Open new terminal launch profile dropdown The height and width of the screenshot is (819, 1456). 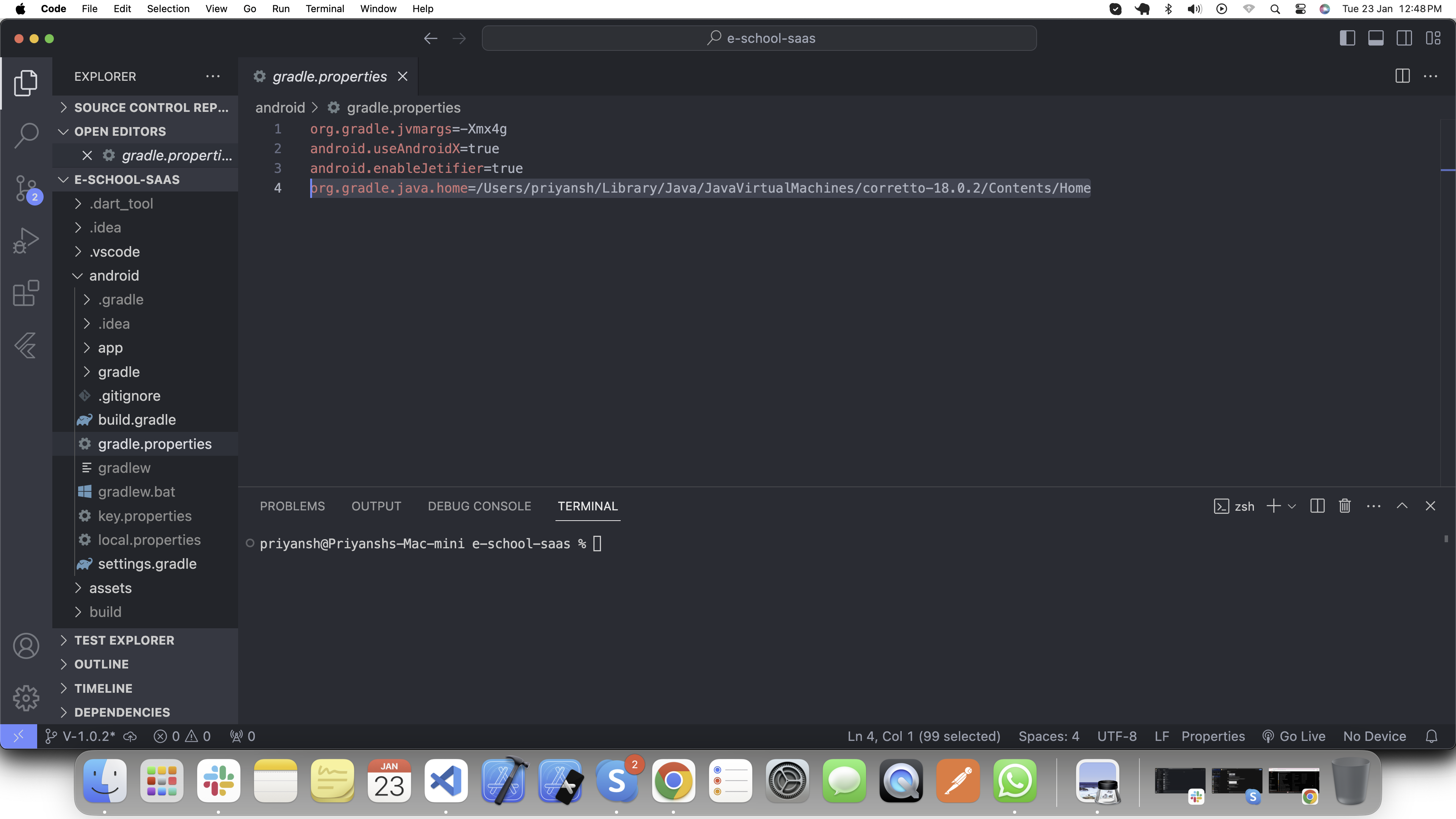pyautogui.click(x=1292, y=506)
